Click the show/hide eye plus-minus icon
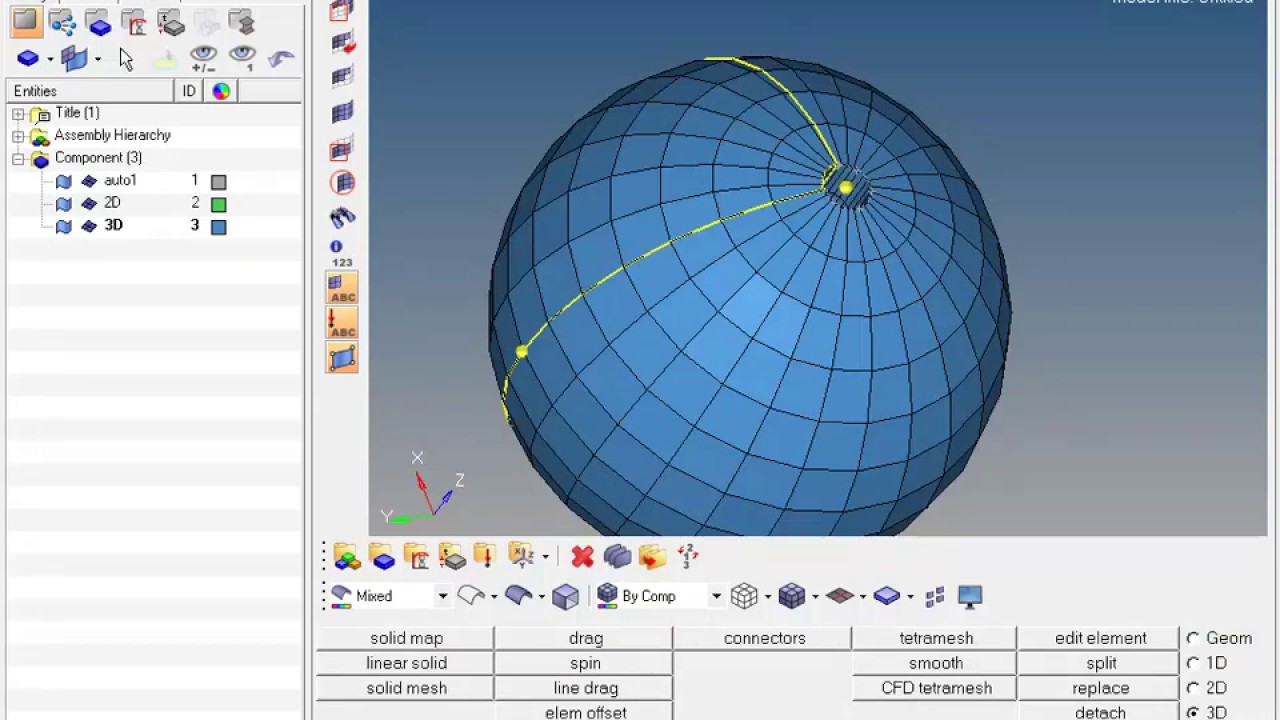Screen dimensions: 1280x720 [x=203, y=58]
